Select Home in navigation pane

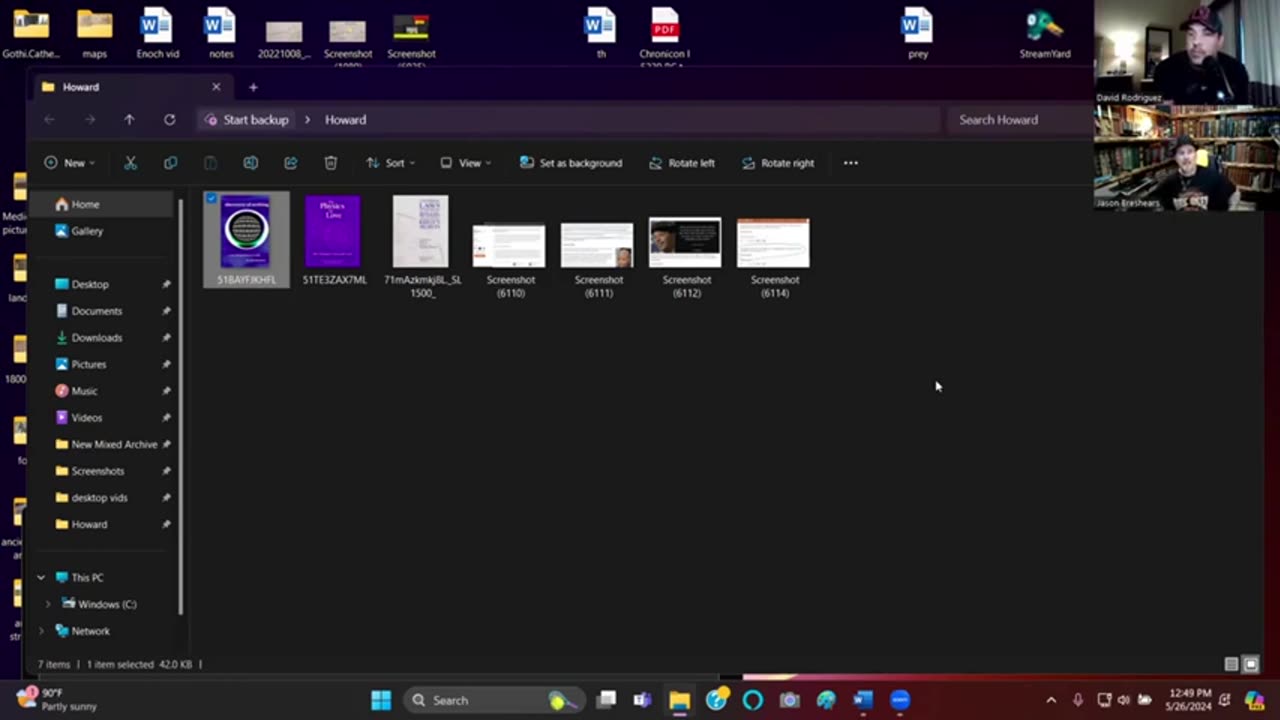(102, 204)
